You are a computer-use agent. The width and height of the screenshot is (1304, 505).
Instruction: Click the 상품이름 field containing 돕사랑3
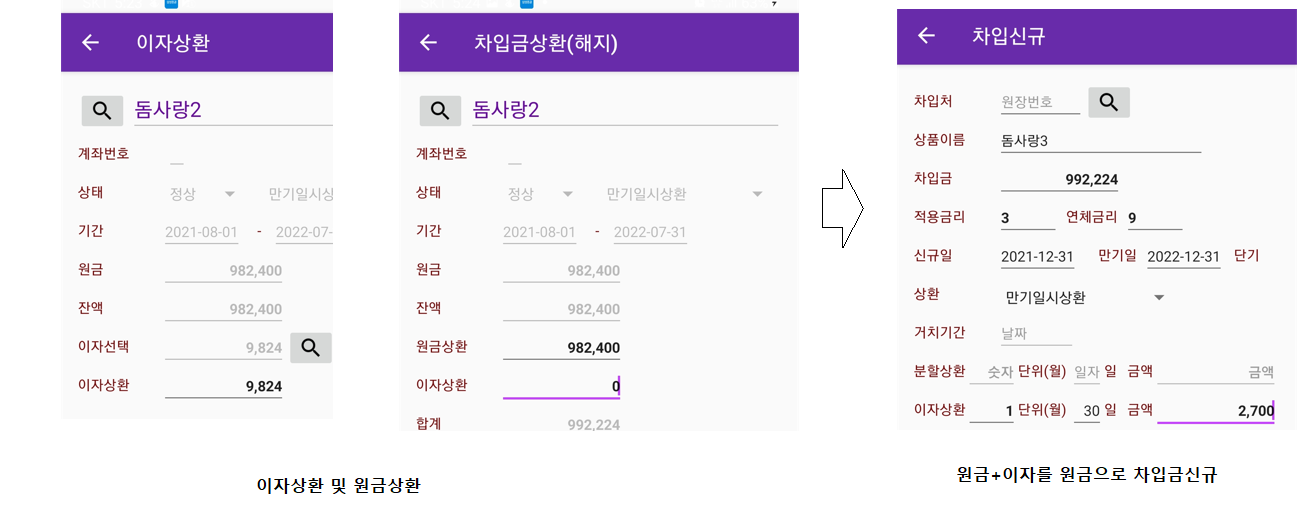(1100, 141)
